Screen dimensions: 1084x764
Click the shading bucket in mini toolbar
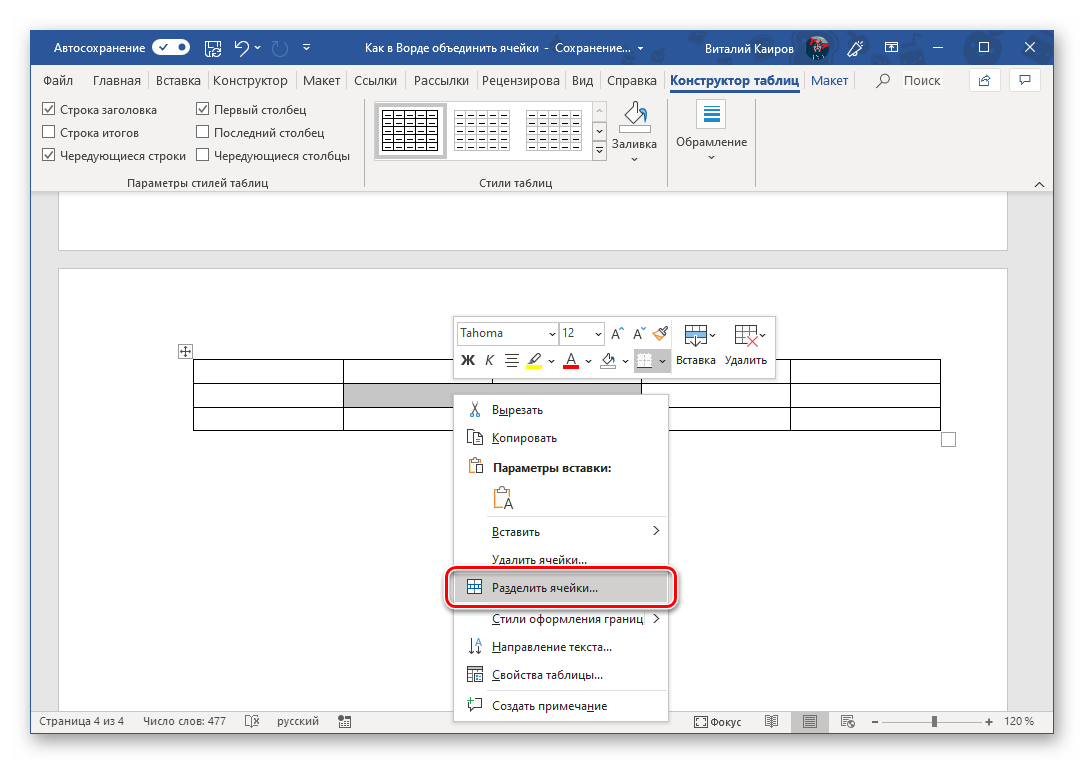tap(608, 360)
